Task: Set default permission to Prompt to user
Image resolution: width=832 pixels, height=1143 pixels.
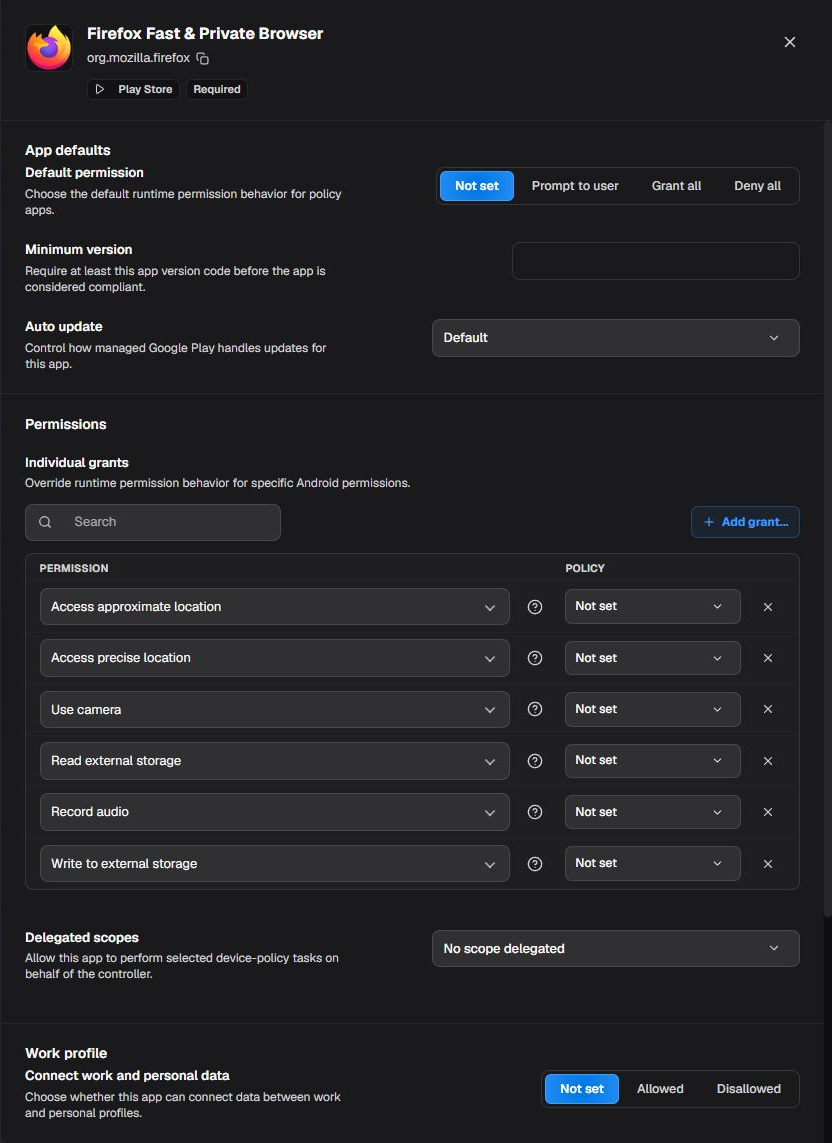Action: (x=575, y=186)
